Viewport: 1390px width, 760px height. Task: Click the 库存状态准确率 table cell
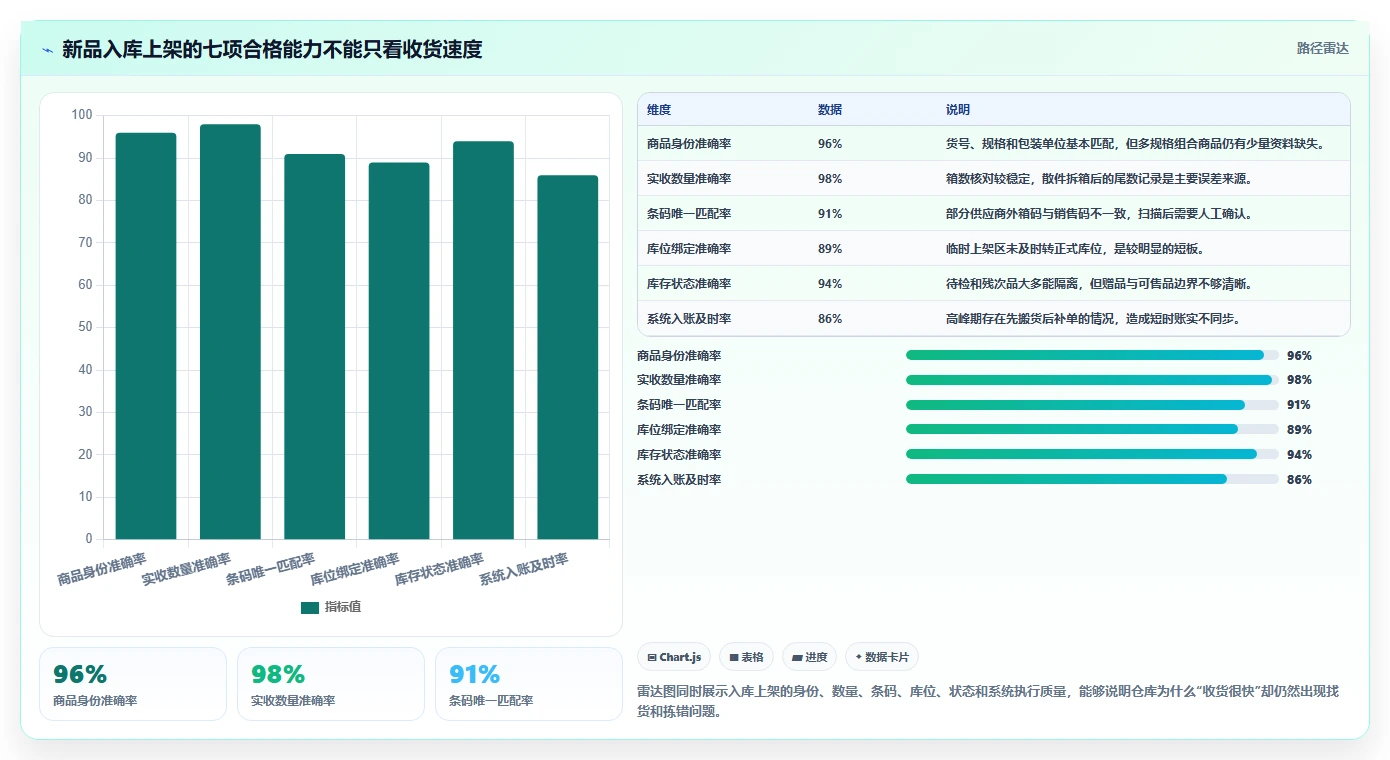click(x=689, y=283)
